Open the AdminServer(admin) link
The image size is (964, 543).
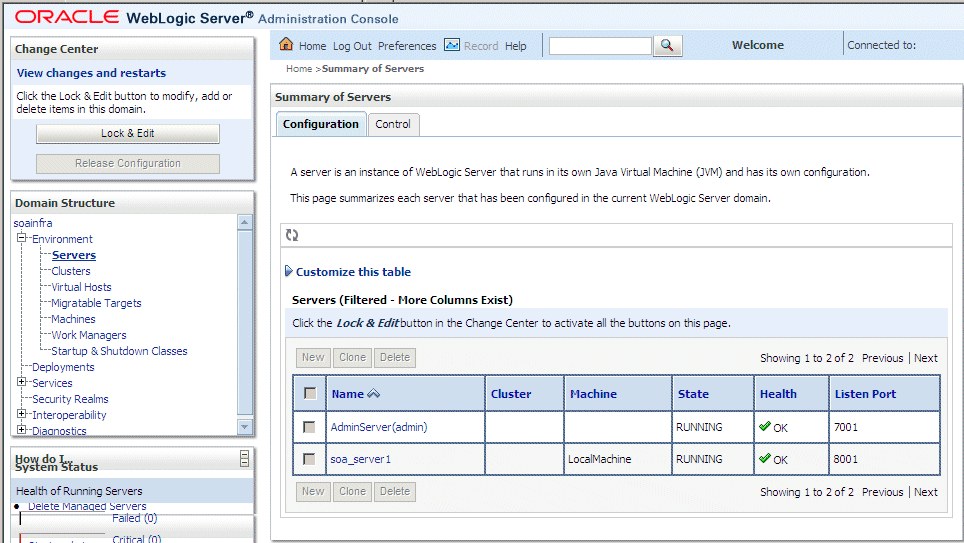[x=379, y=427]
